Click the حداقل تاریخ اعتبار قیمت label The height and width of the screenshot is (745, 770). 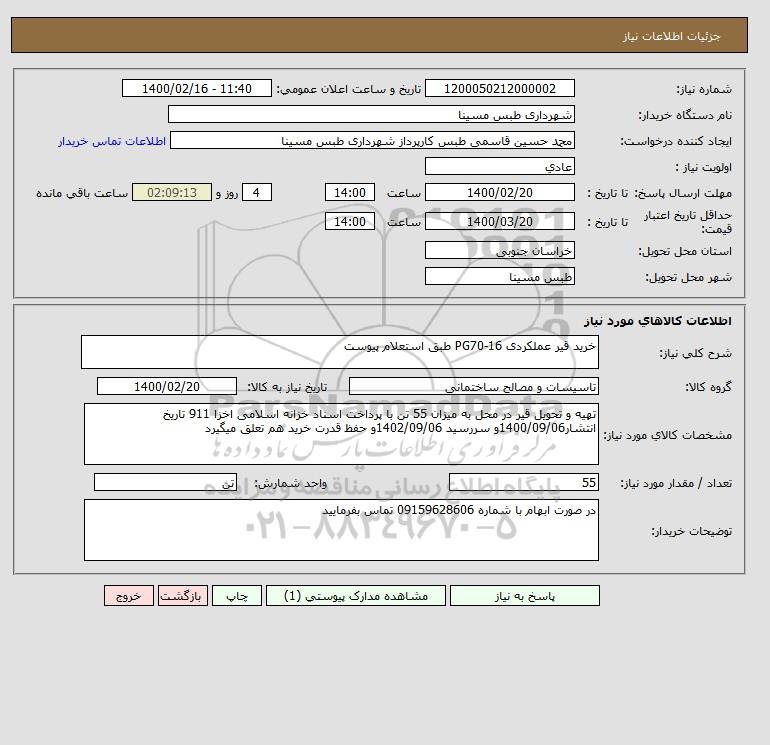[688, 222]
